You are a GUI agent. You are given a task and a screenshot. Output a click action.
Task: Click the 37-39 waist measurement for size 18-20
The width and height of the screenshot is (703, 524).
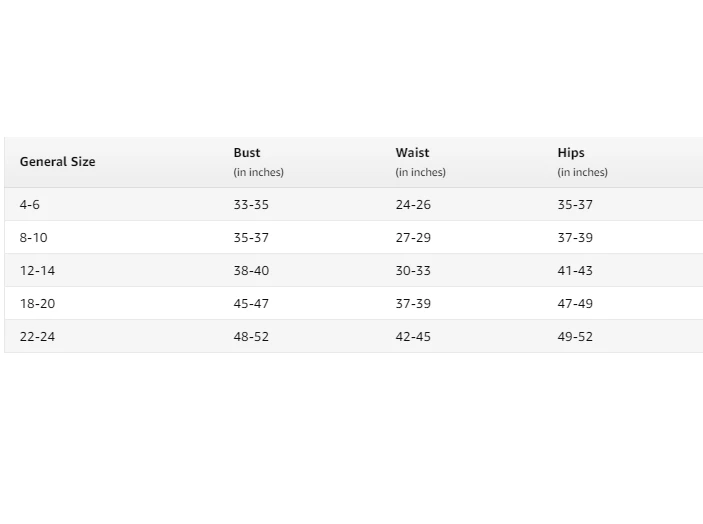coord(413,303)
